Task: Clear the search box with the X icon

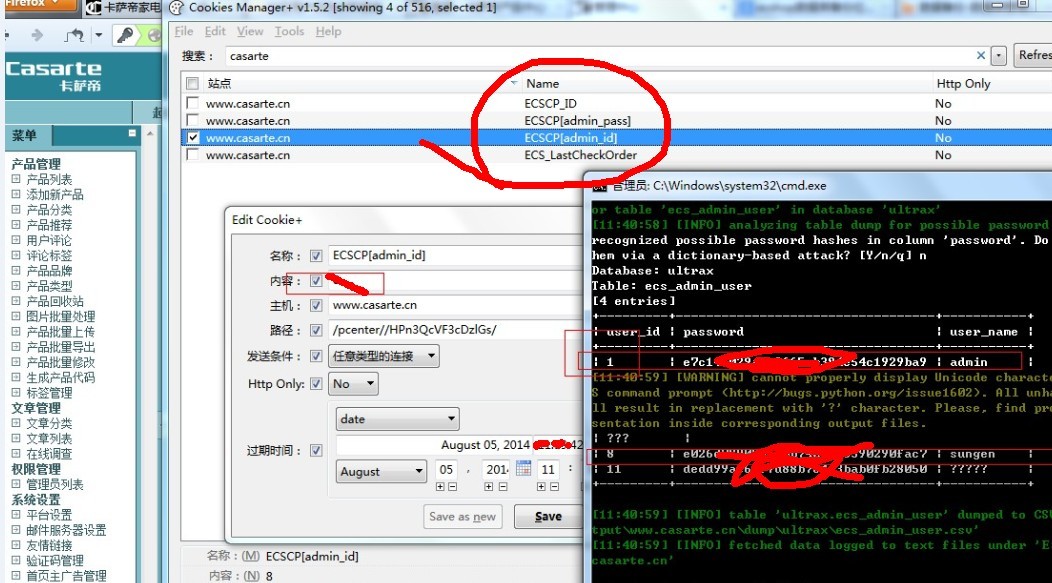Action: click(981, 56)
